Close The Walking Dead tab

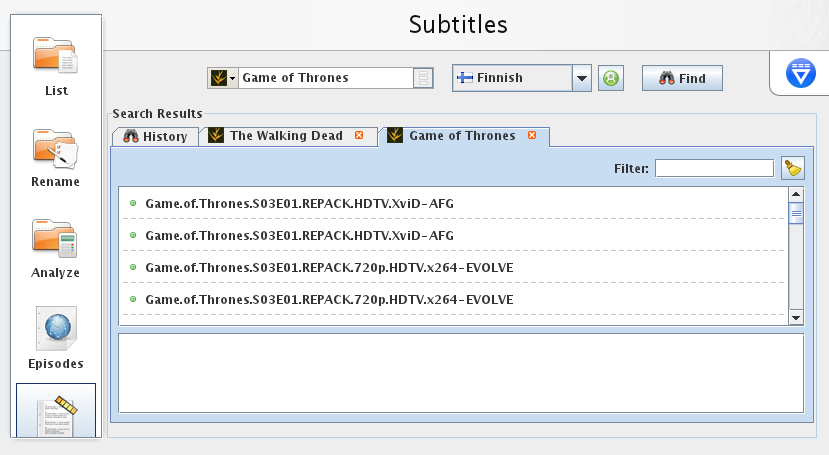(359, 135)
